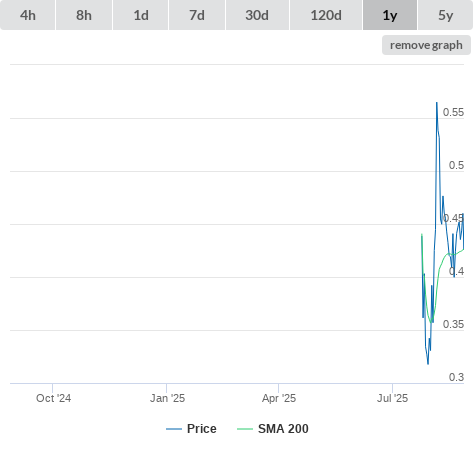
Task: Open the 30d time range
Action: click(x=257, y=15)
